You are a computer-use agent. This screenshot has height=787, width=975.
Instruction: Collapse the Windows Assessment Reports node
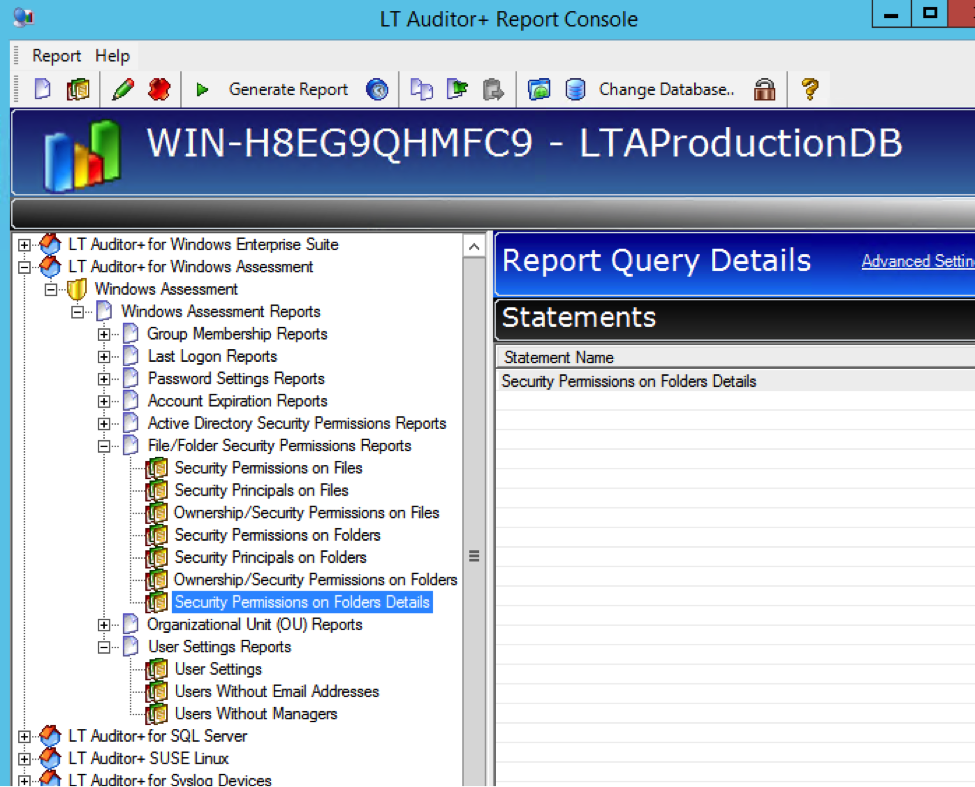77,312
